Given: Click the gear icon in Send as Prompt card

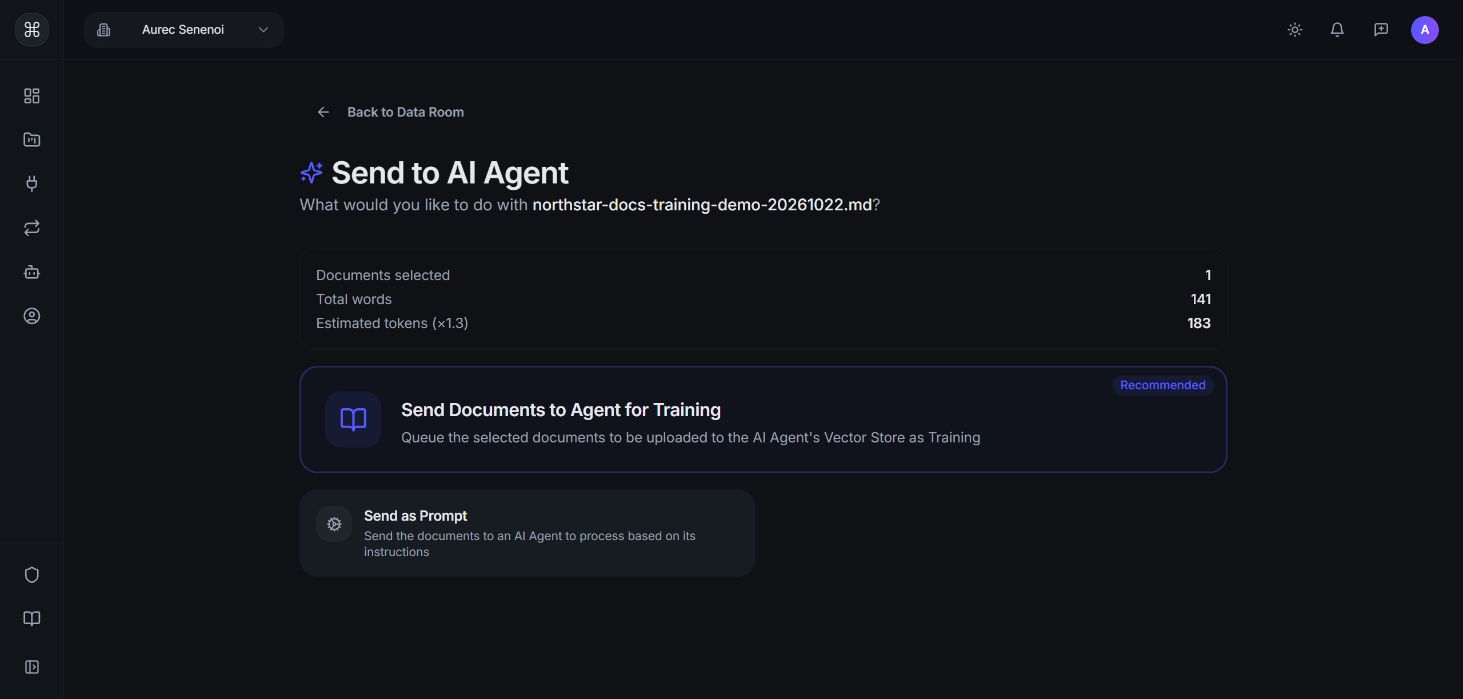Looking at the screenshot, I should (x=334, y=524).
